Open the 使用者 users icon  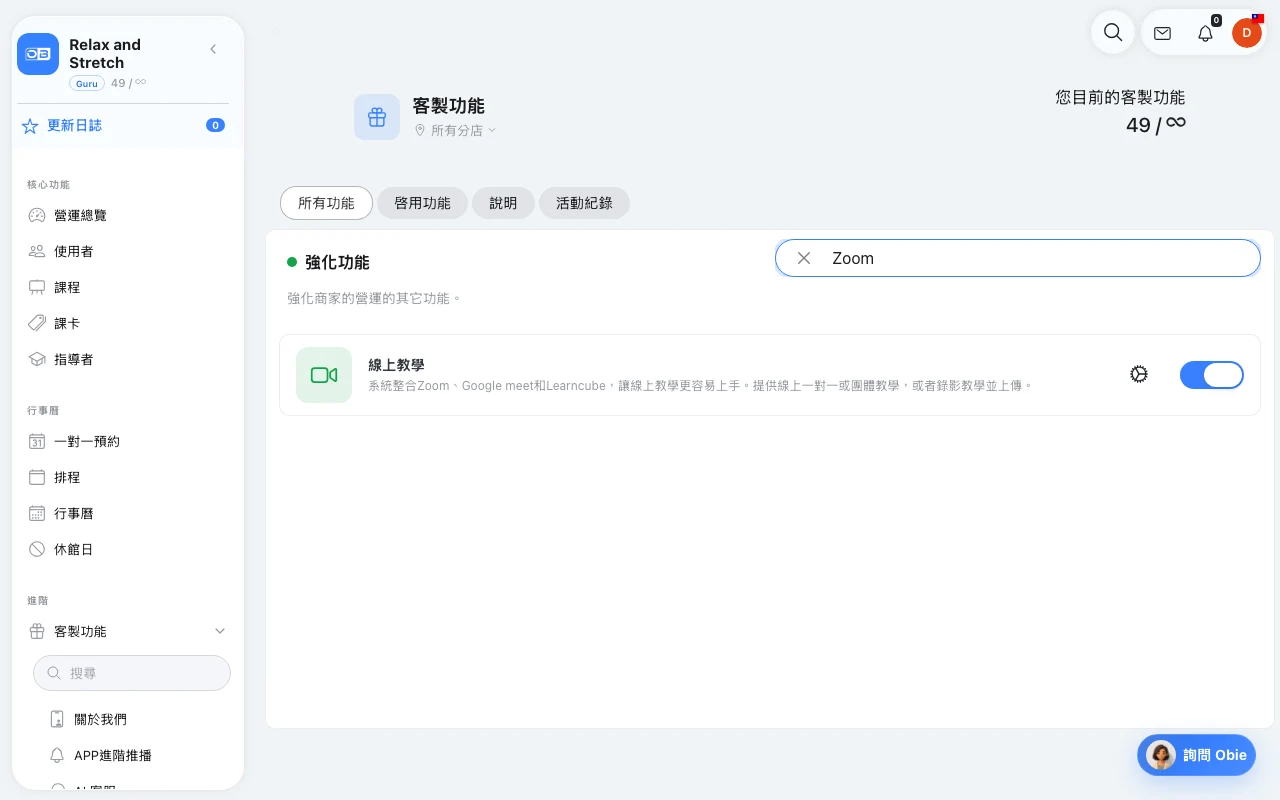pos(37,251)
